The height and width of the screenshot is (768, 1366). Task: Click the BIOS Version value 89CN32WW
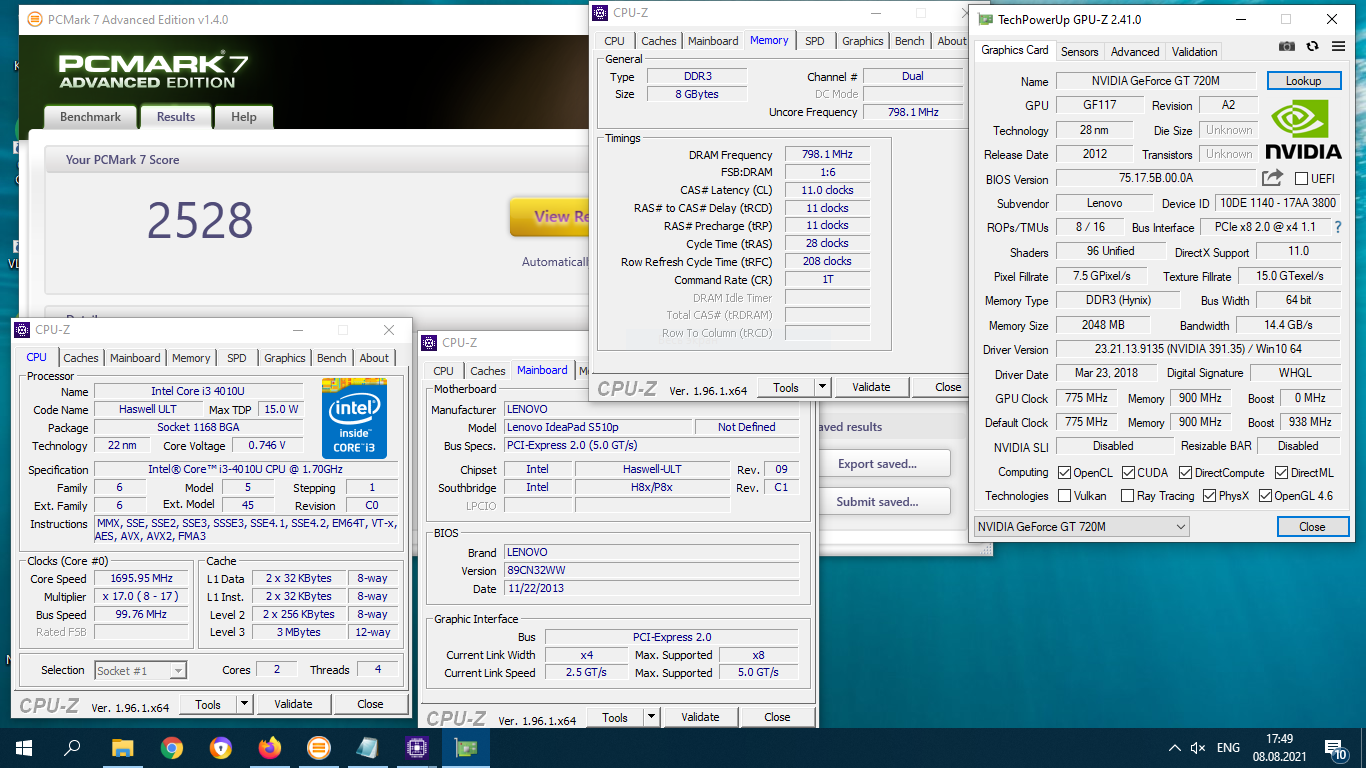652,570
